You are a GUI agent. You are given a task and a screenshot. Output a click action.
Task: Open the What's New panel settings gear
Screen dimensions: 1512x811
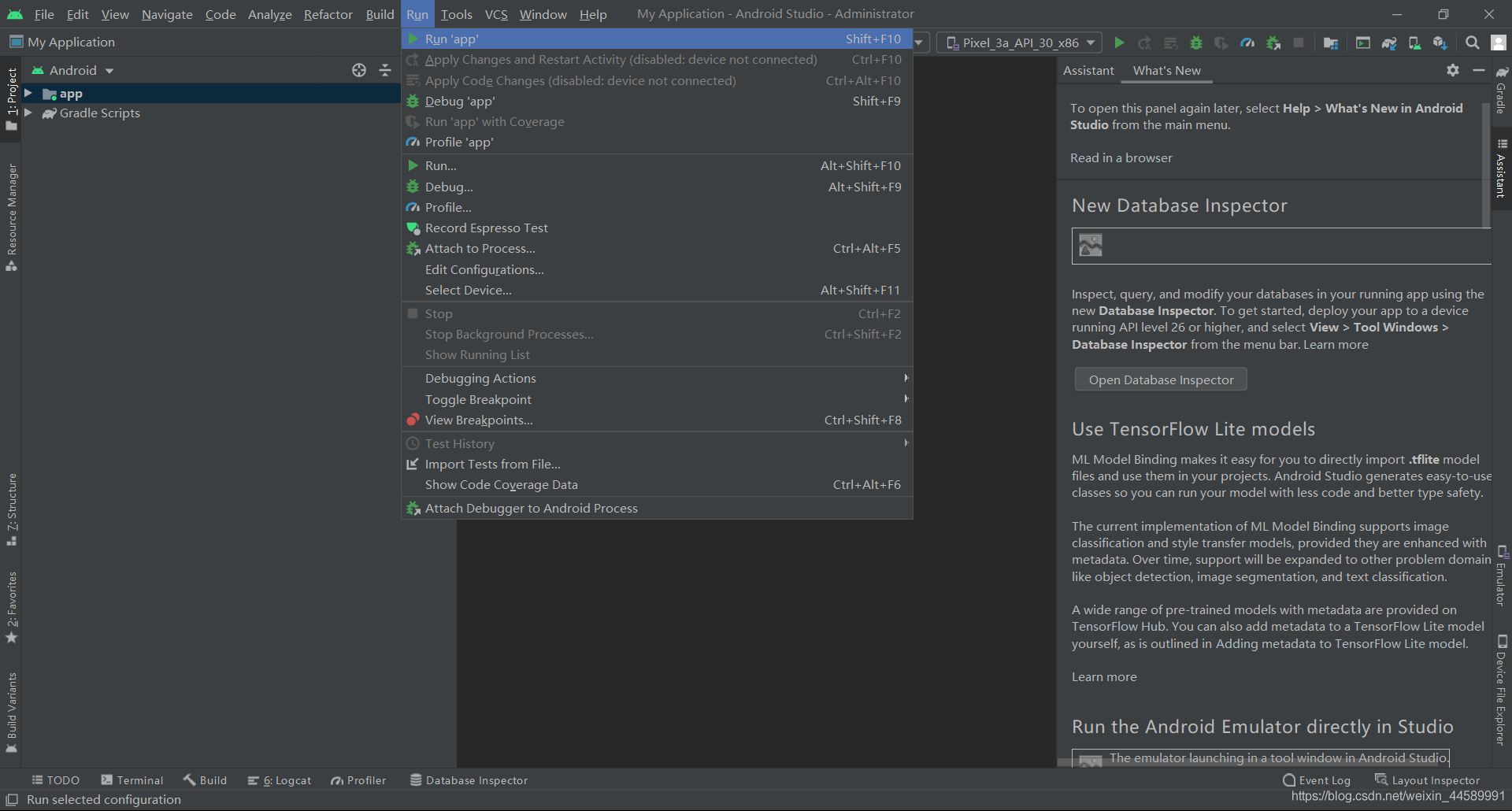click(x=1453, y=70)
